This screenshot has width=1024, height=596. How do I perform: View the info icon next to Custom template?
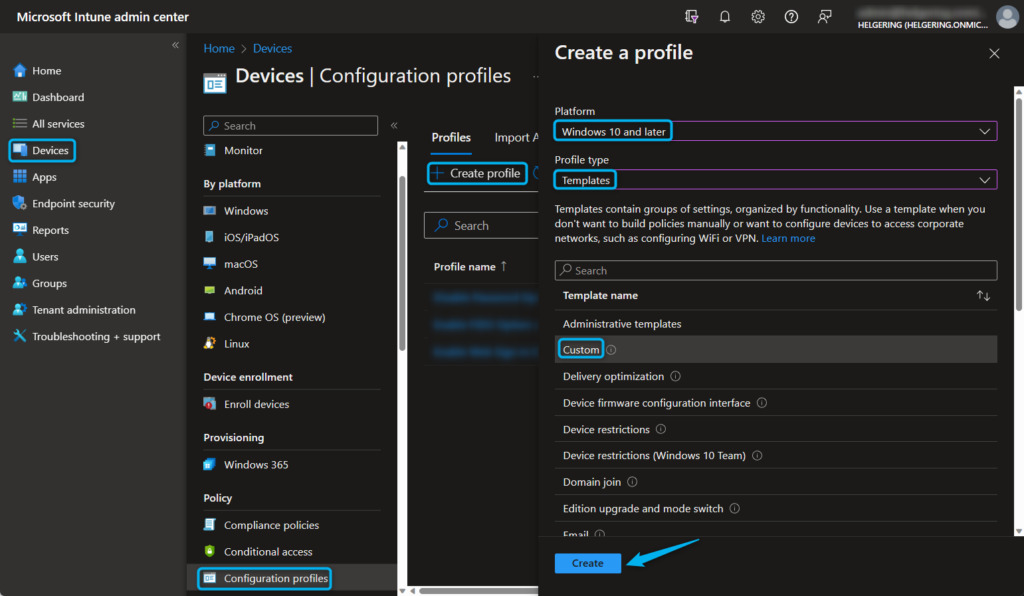click(x=609, y=349)
